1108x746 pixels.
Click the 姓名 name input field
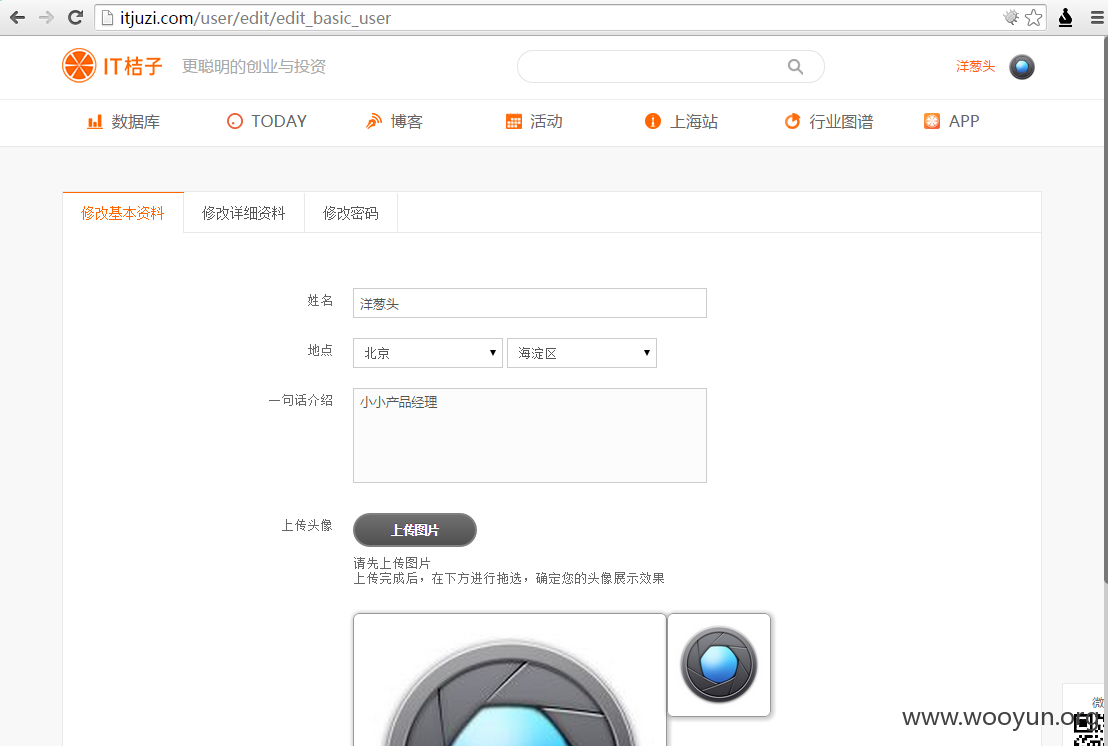[x=530, y=303]
